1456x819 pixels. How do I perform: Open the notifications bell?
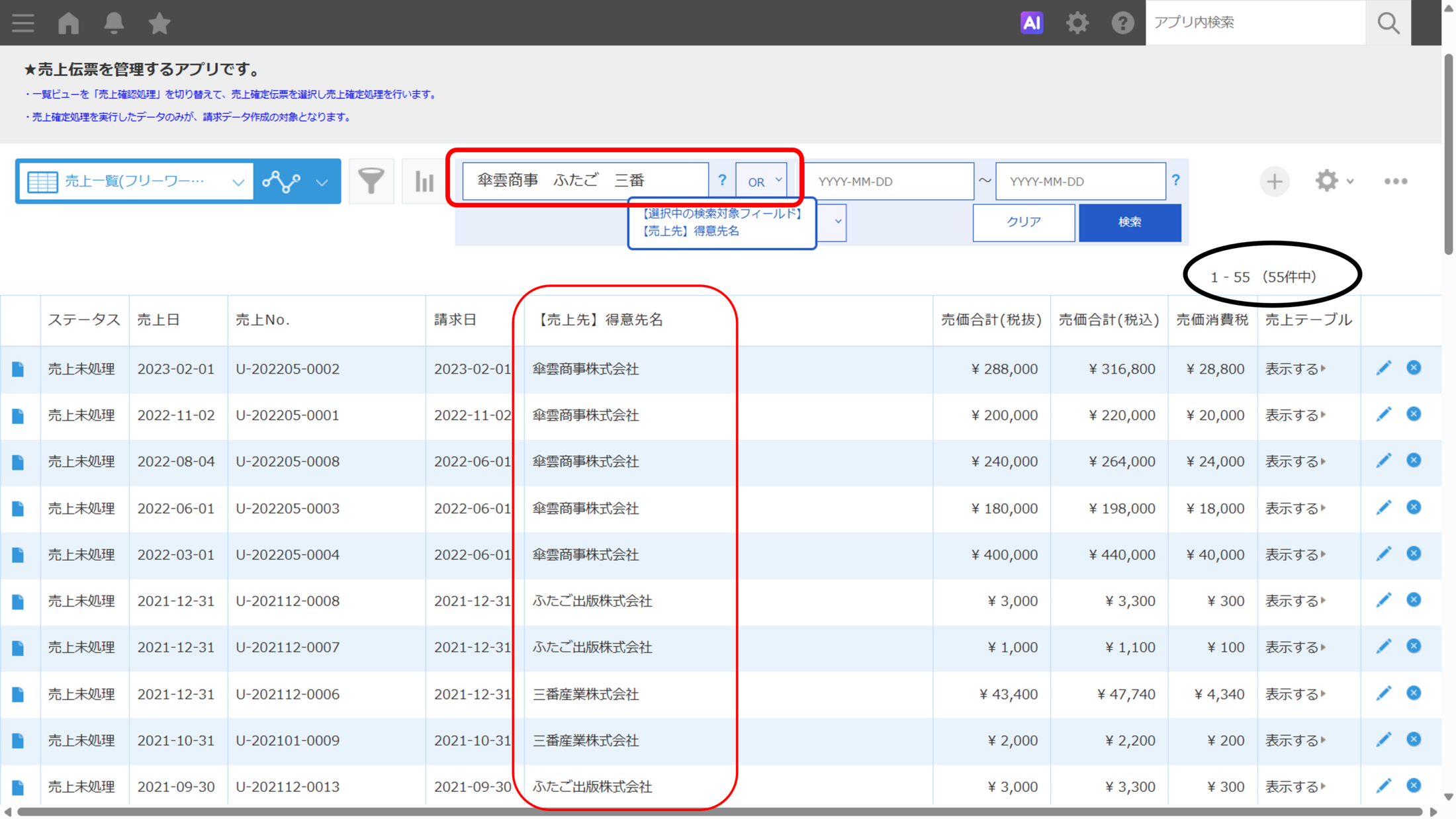tap(114, 23)
